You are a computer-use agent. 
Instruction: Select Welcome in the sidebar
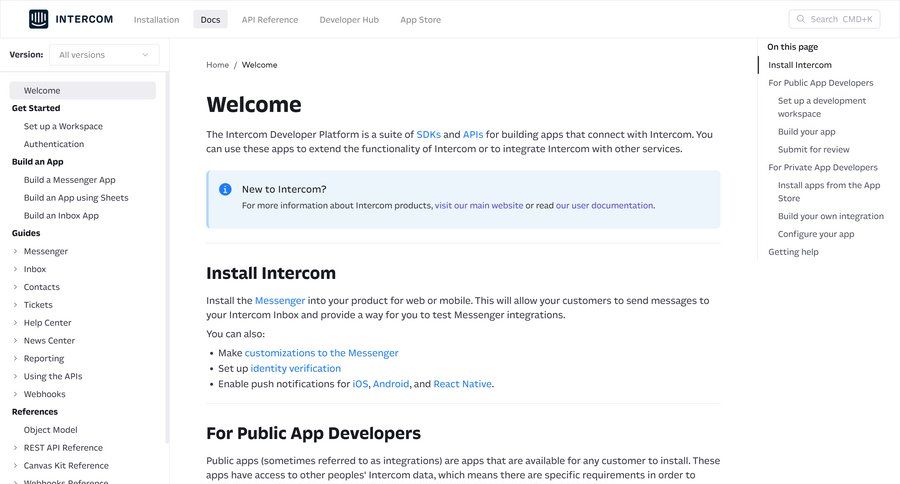click(x=83, y=90)
